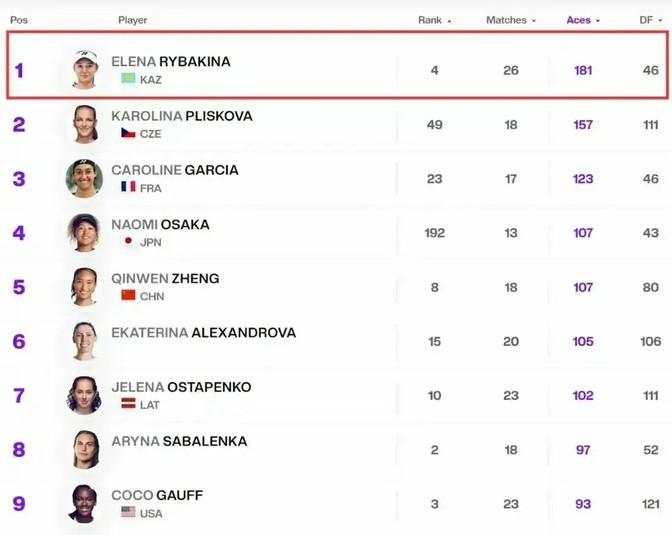Open Aryna Sabalenka's player name link
Screen dimensions: 672x535
click(179, 441)
